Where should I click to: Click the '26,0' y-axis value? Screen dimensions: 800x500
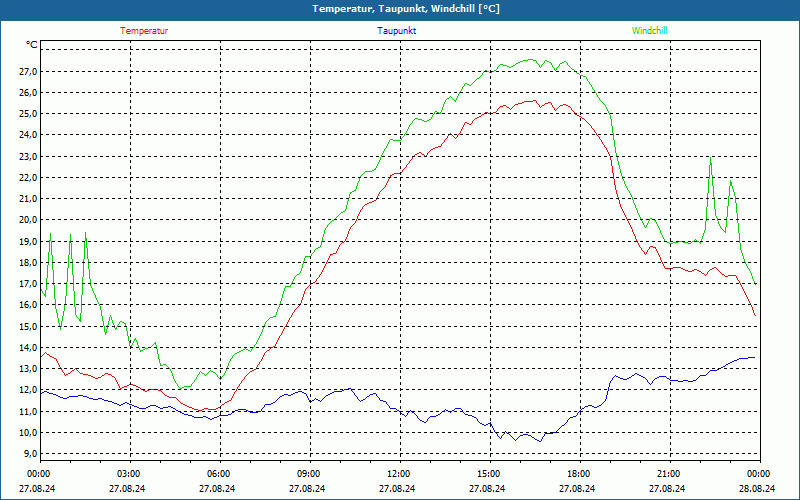point(28,93)
